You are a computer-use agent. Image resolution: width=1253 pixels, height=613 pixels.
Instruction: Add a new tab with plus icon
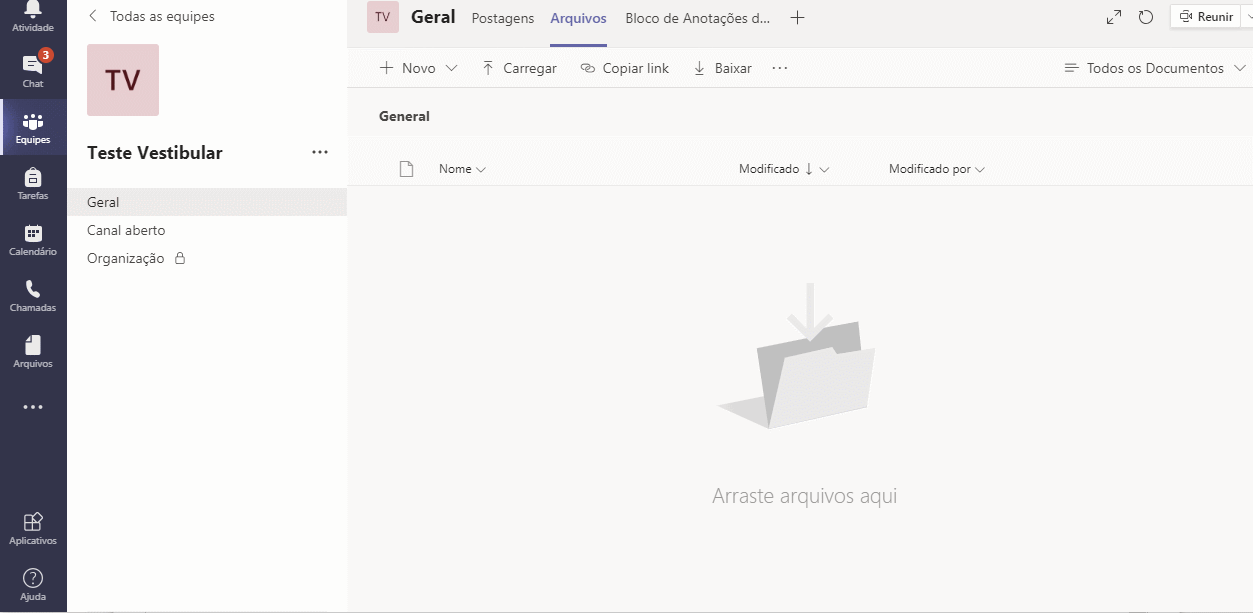pos(797,18)
